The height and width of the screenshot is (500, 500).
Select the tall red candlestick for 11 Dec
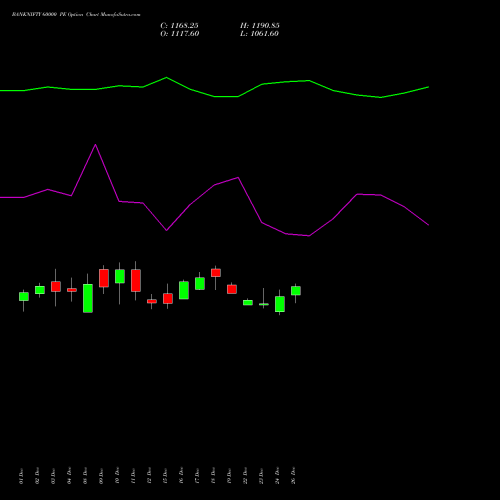[136, 280]
